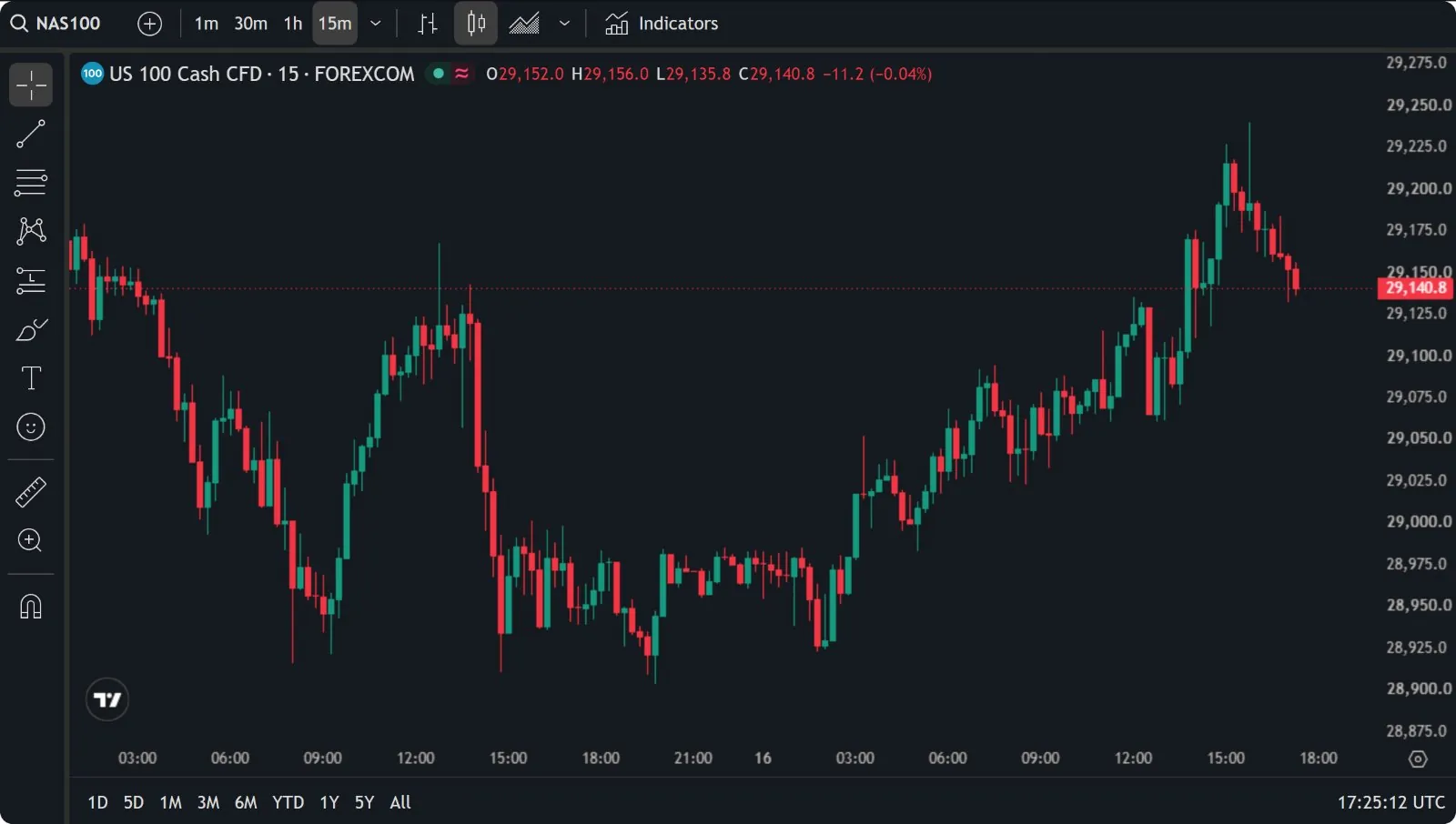Choose the brush drawing tool
The height and width of the screenshot is (824, 1456).
click(x=31, y=329)
